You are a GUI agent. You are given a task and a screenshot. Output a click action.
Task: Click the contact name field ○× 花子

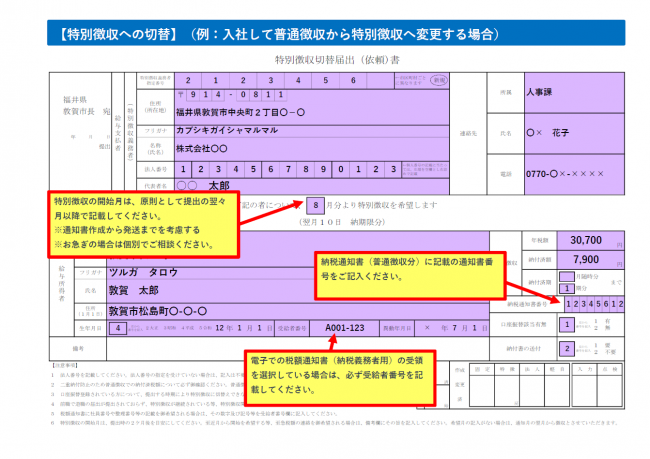pos(575,134)
